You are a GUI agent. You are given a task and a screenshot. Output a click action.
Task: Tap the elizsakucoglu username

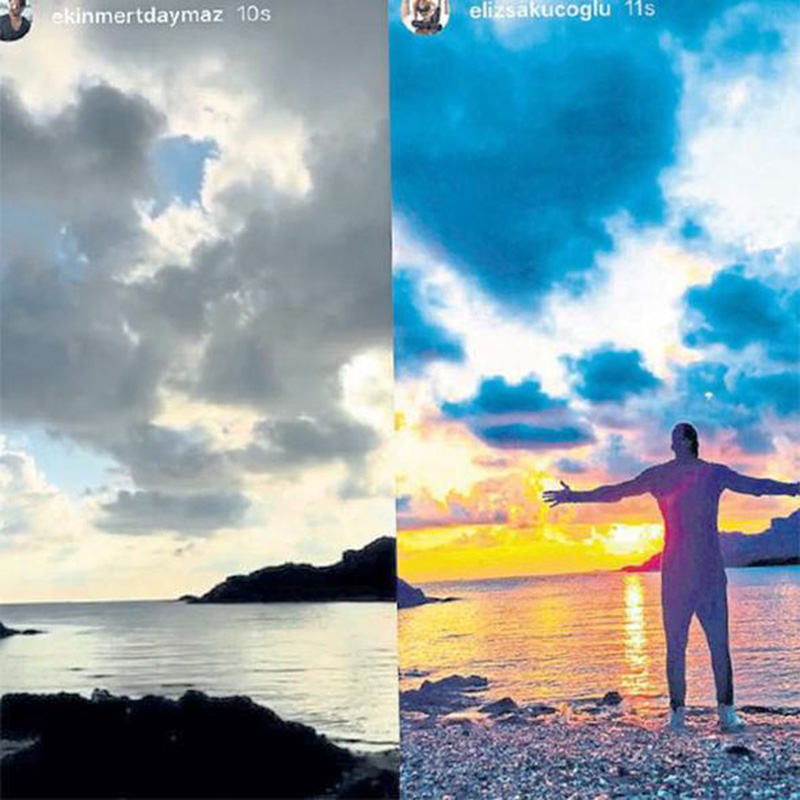pyautogui.click(x=540, y=11)
